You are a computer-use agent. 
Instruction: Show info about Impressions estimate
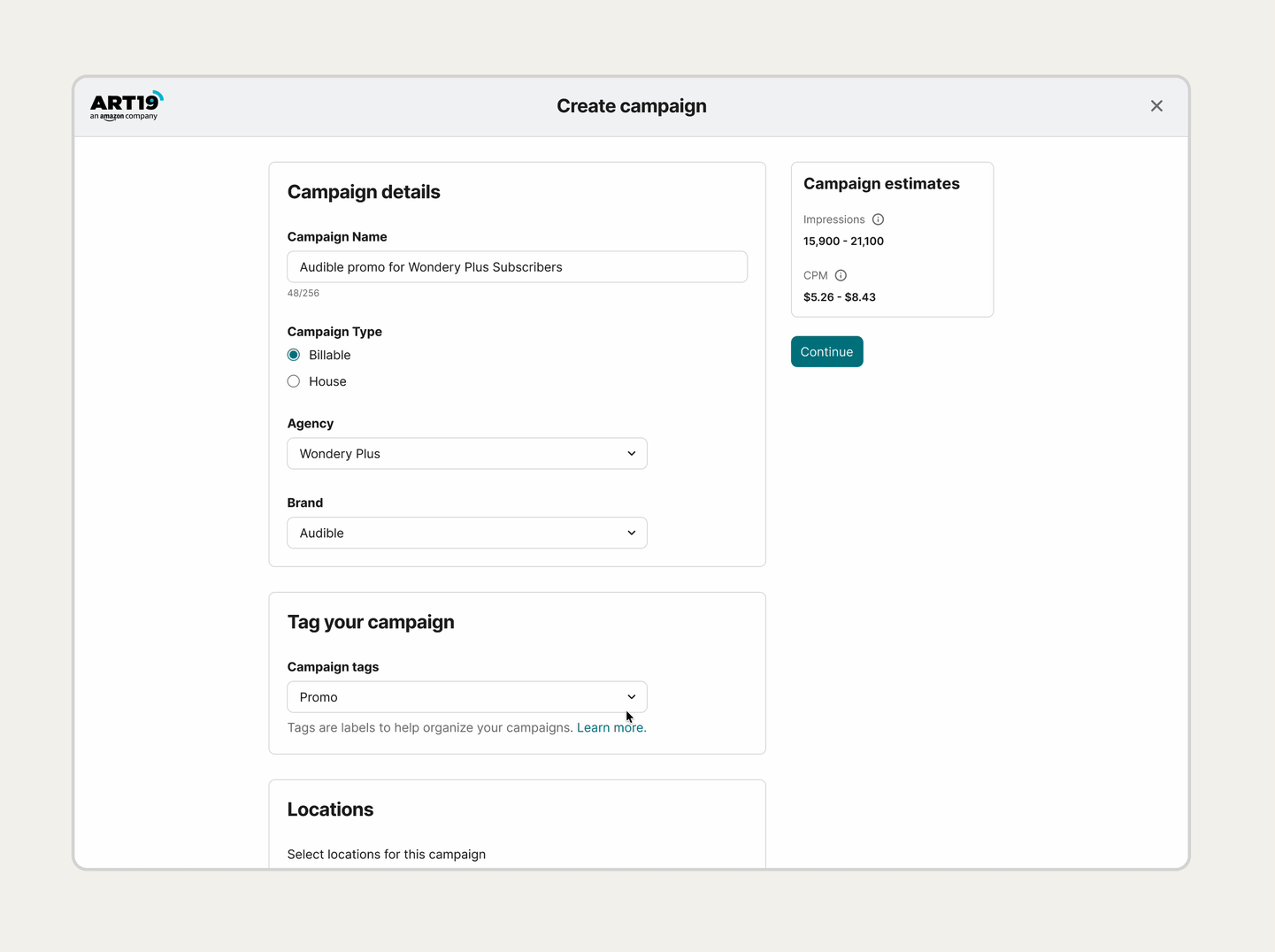click(x=878, y=219)
